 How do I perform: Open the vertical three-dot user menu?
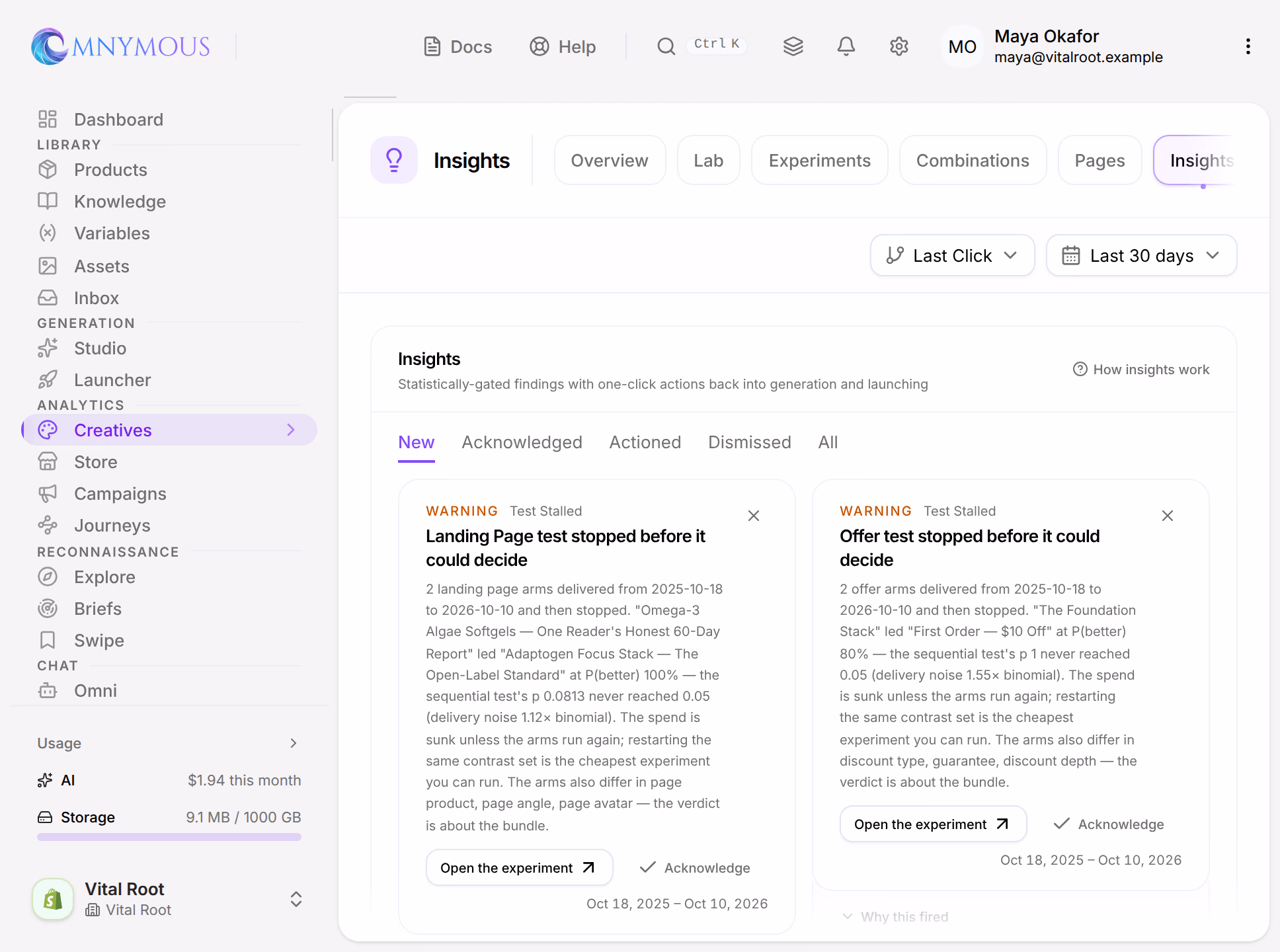[1248, 46]
